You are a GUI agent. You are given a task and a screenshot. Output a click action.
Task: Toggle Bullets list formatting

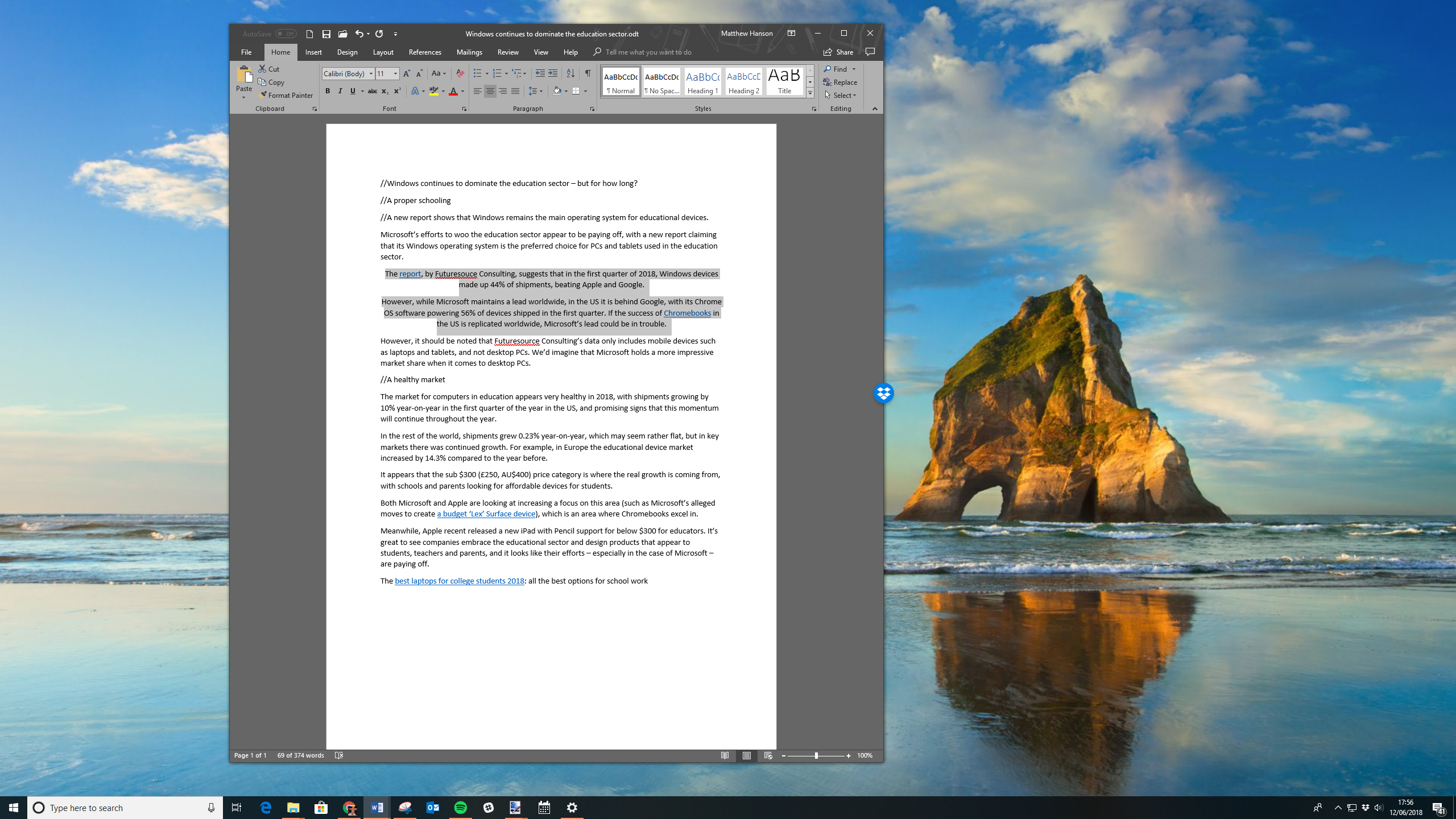tap(477, 73)
